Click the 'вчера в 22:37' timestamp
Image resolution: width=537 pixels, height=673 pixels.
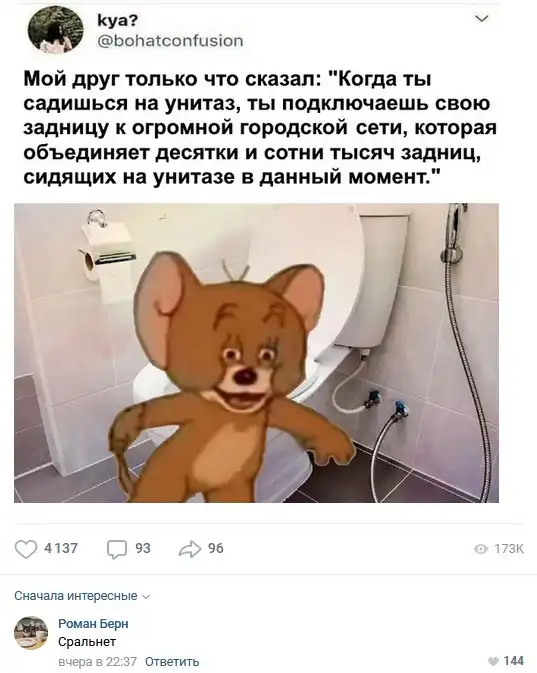[x=97, y=661]
